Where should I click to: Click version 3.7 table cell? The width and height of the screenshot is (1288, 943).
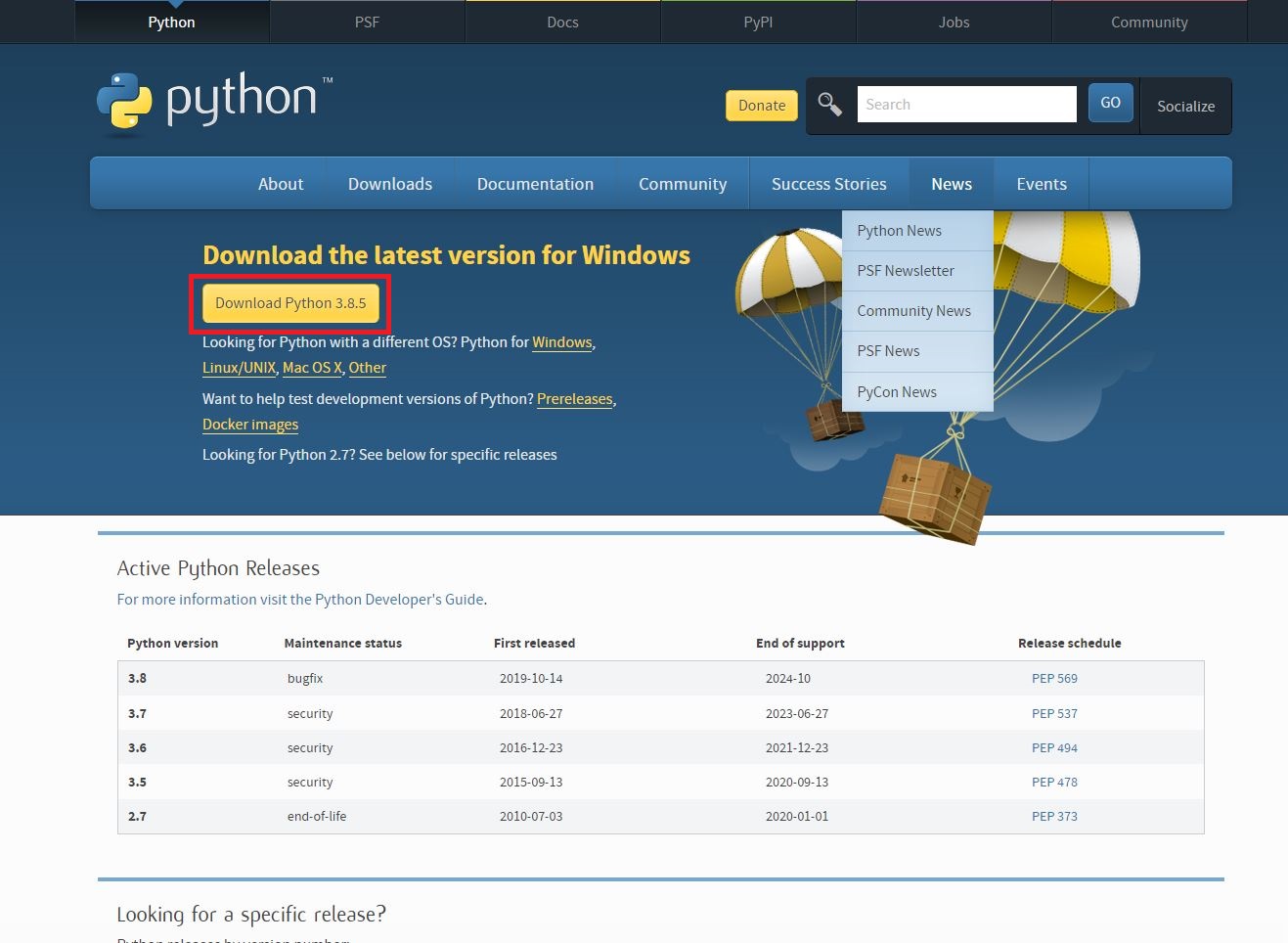pos(138,713)
